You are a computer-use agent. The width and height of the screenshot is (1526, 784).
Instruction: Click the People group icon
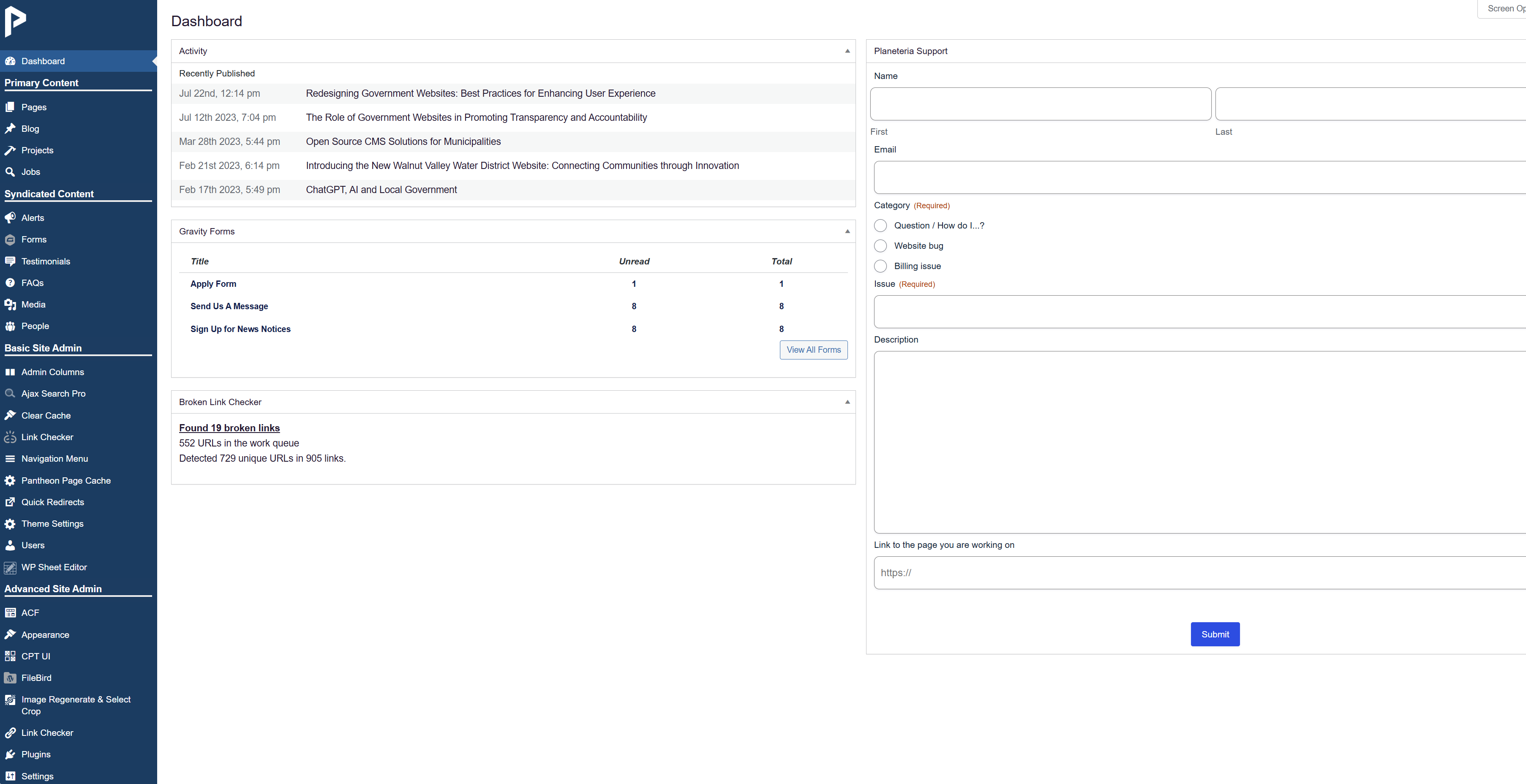[10, 326]
